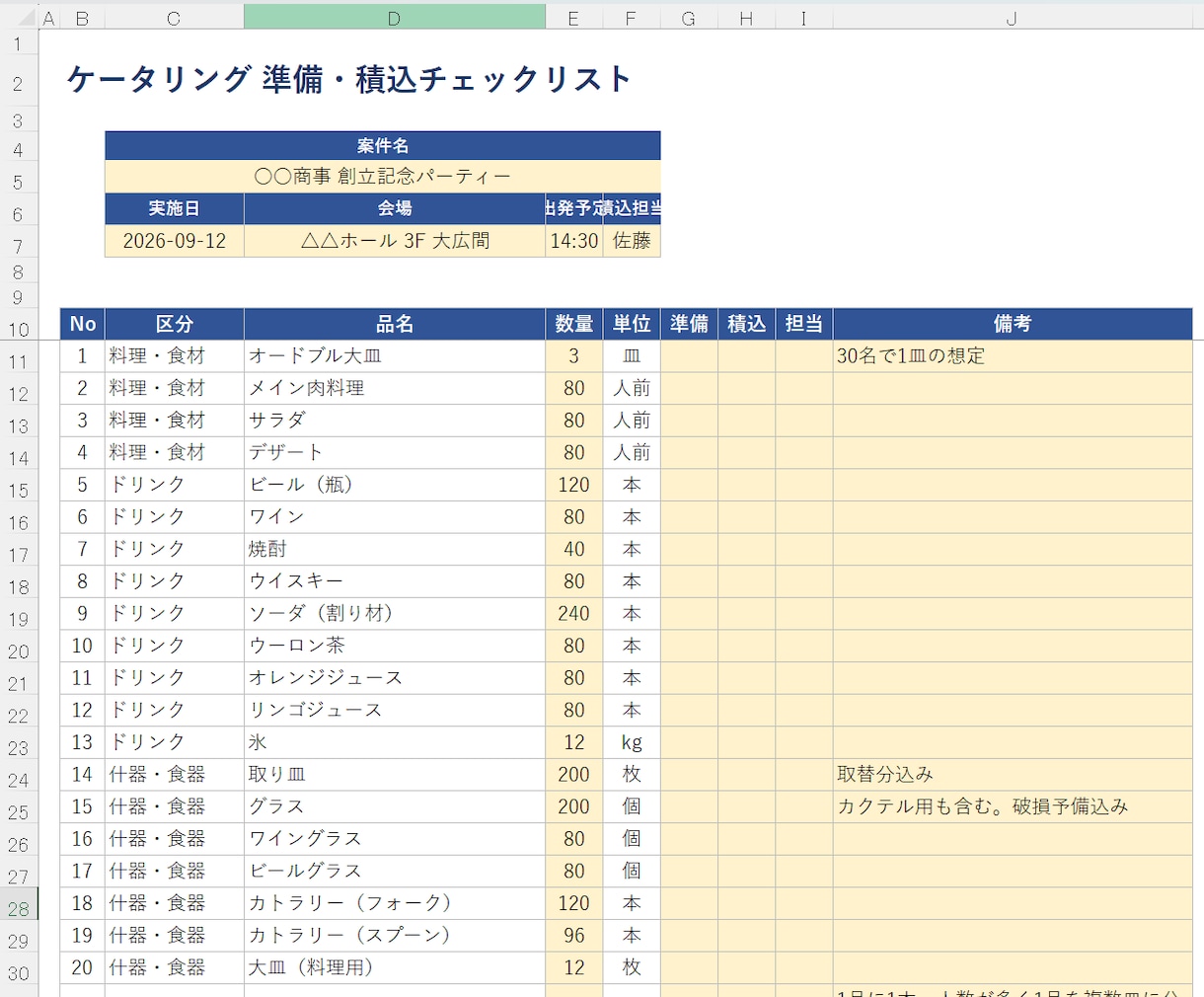Click the 実施日 header cell
Viewport: 1204px width, 997px height.
pos(175,208)
